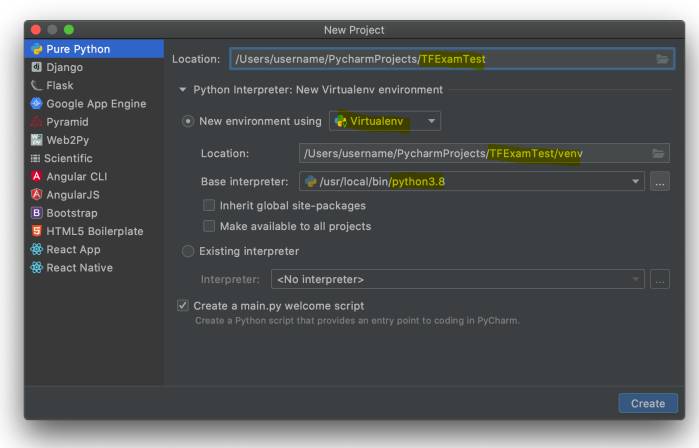Click the Create button
This screenshot has height=448, width=699.
(647, 403)
